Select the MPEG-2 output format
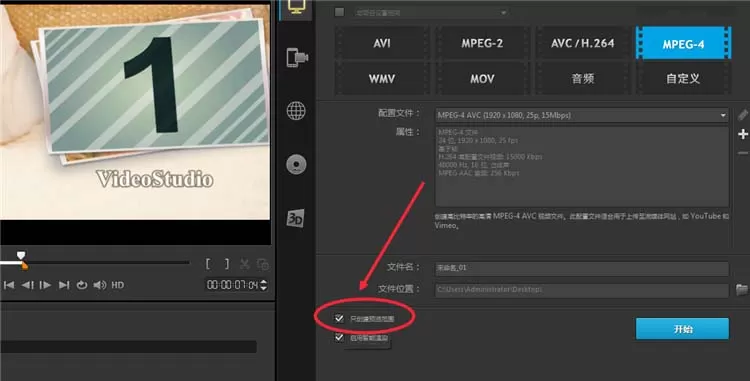This screenshot has width=750, height=381. click(482, 43)
